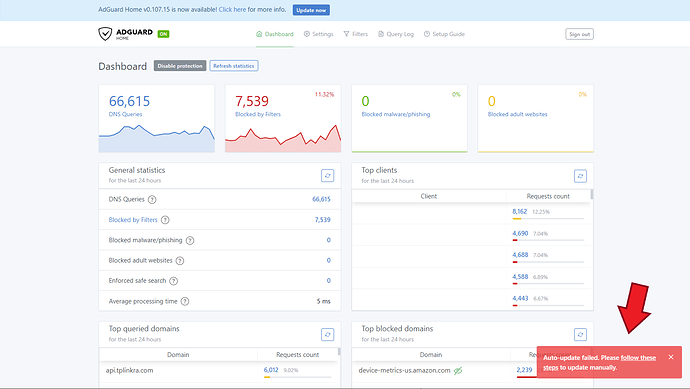690x389 pixels.
Task: Click the Sign out button
Action: (579, 34)
